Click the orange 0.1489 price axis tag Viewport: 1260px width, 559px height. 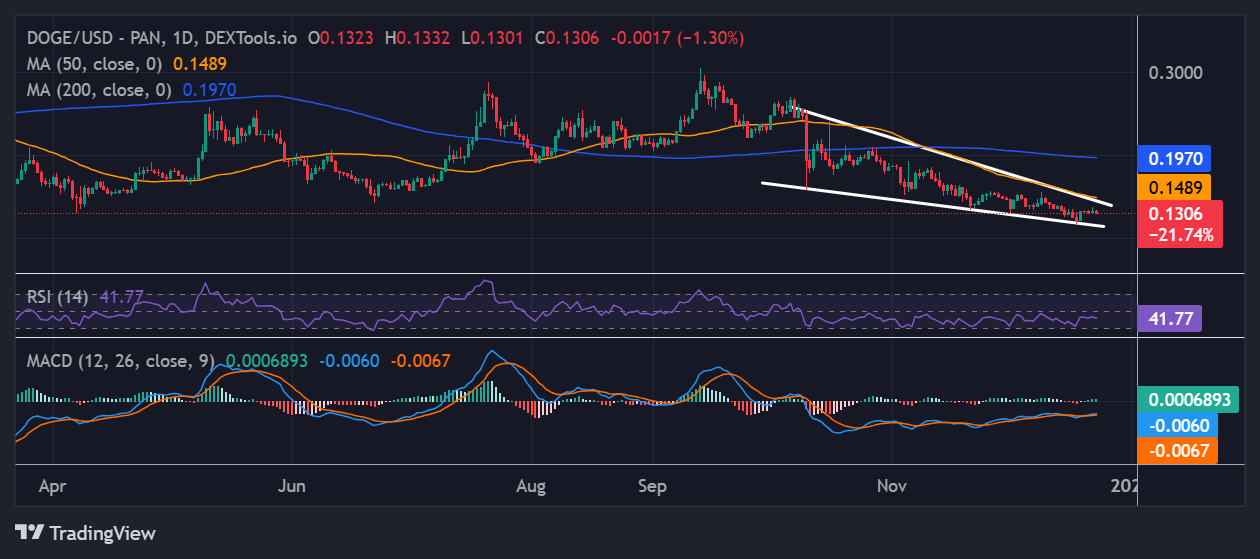[x=1175, y=187]
